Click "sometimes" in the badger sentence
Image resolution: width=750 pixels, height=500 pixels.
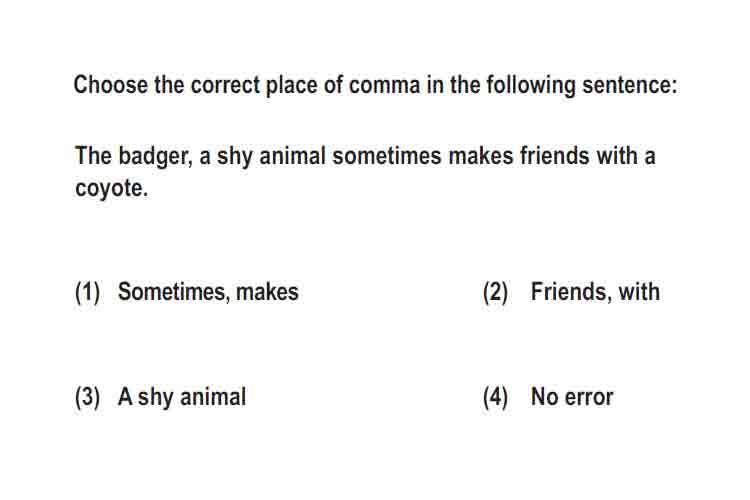point(386,156)
